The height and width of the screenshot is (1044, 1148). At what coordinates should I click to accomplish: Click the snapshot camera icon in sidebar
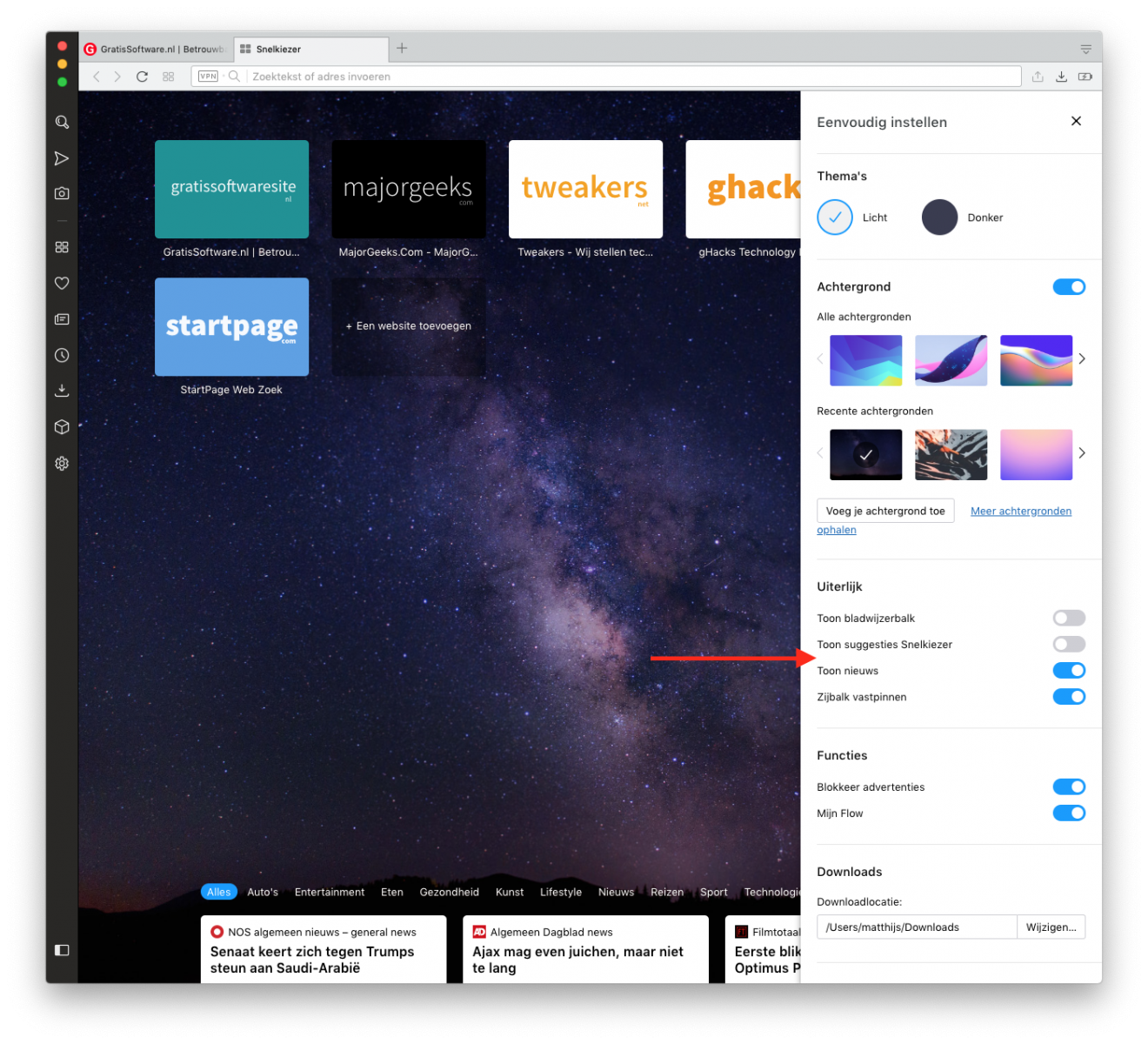tap(62, 193)
